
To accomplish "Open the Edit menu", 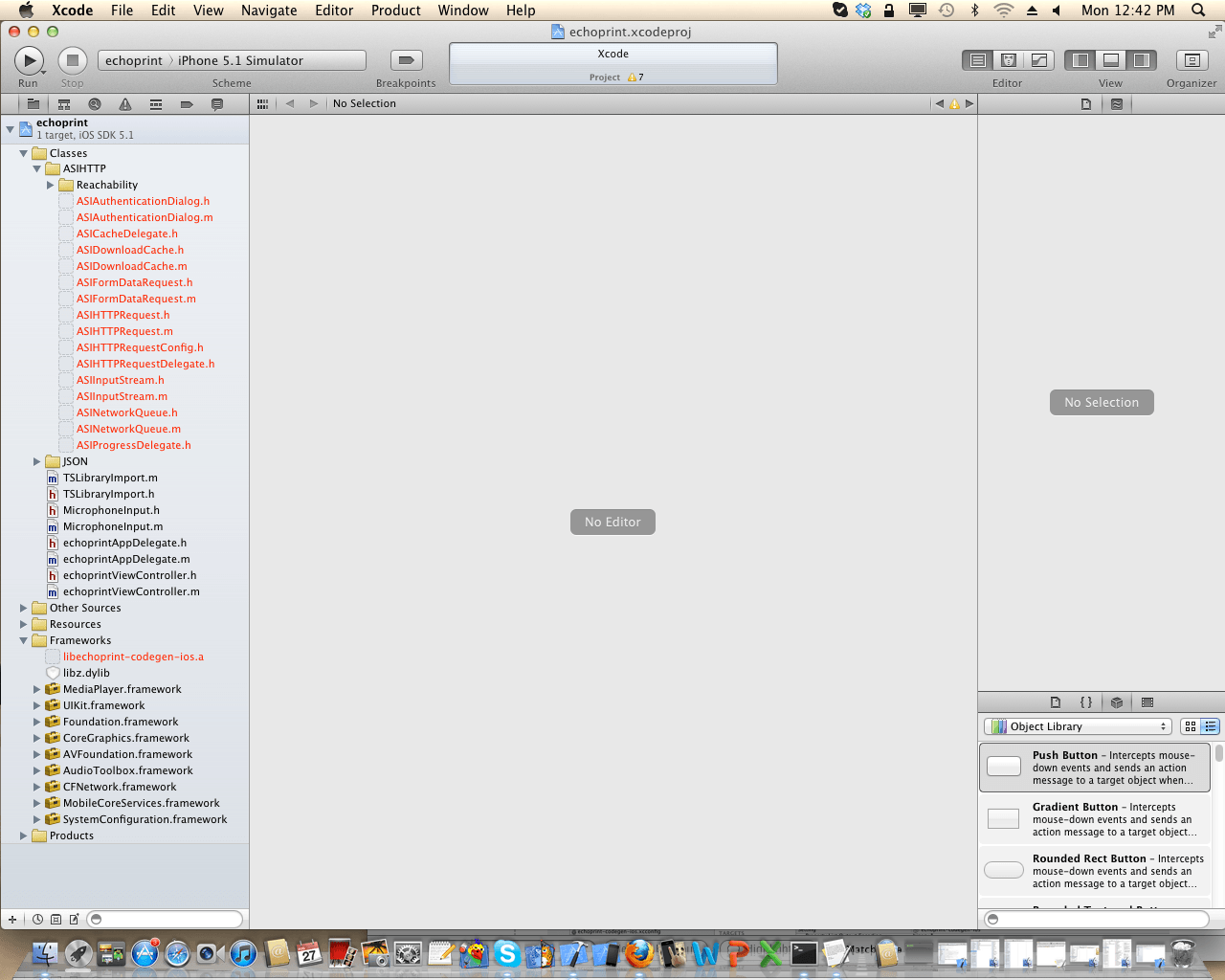I will (x=164, y=11).
